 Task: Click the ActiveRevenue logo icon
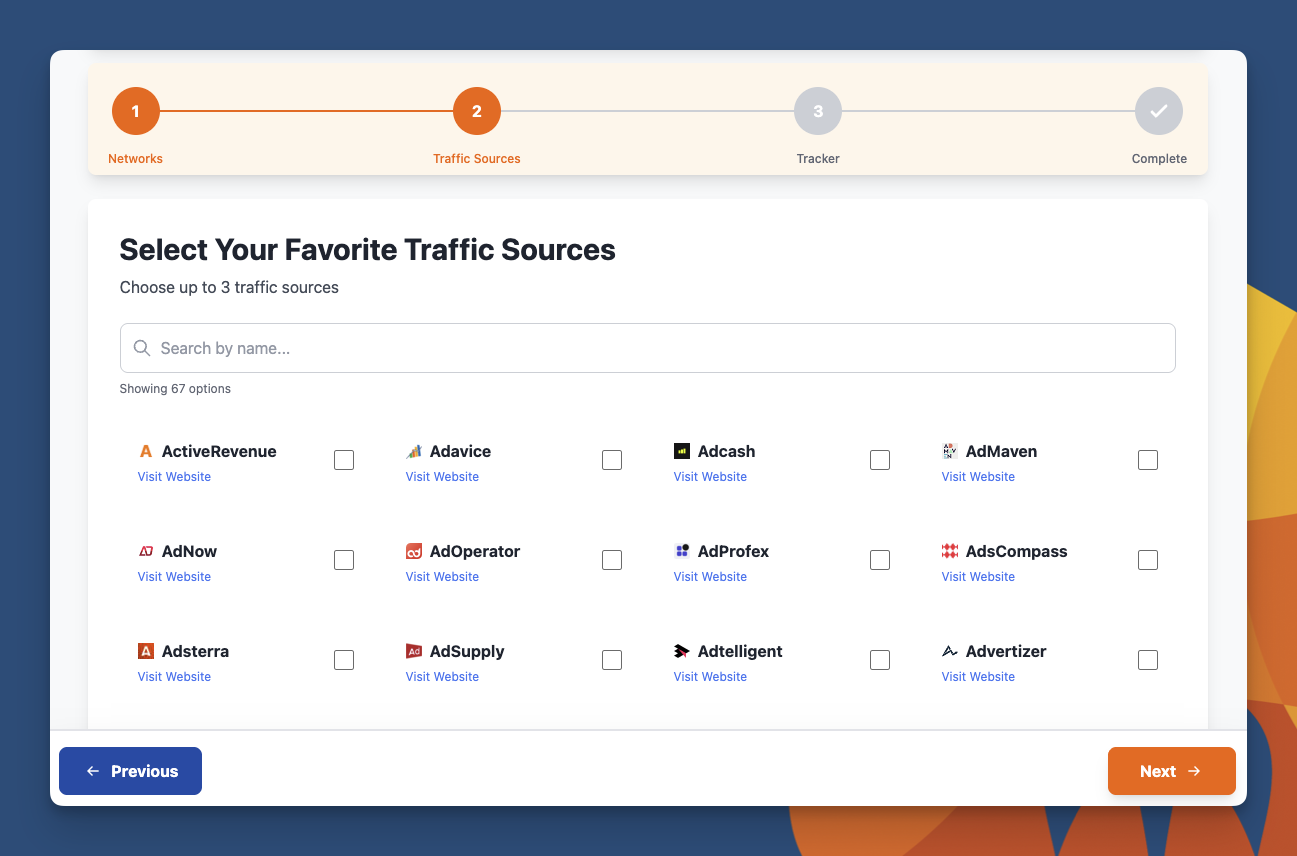point(146,452)
